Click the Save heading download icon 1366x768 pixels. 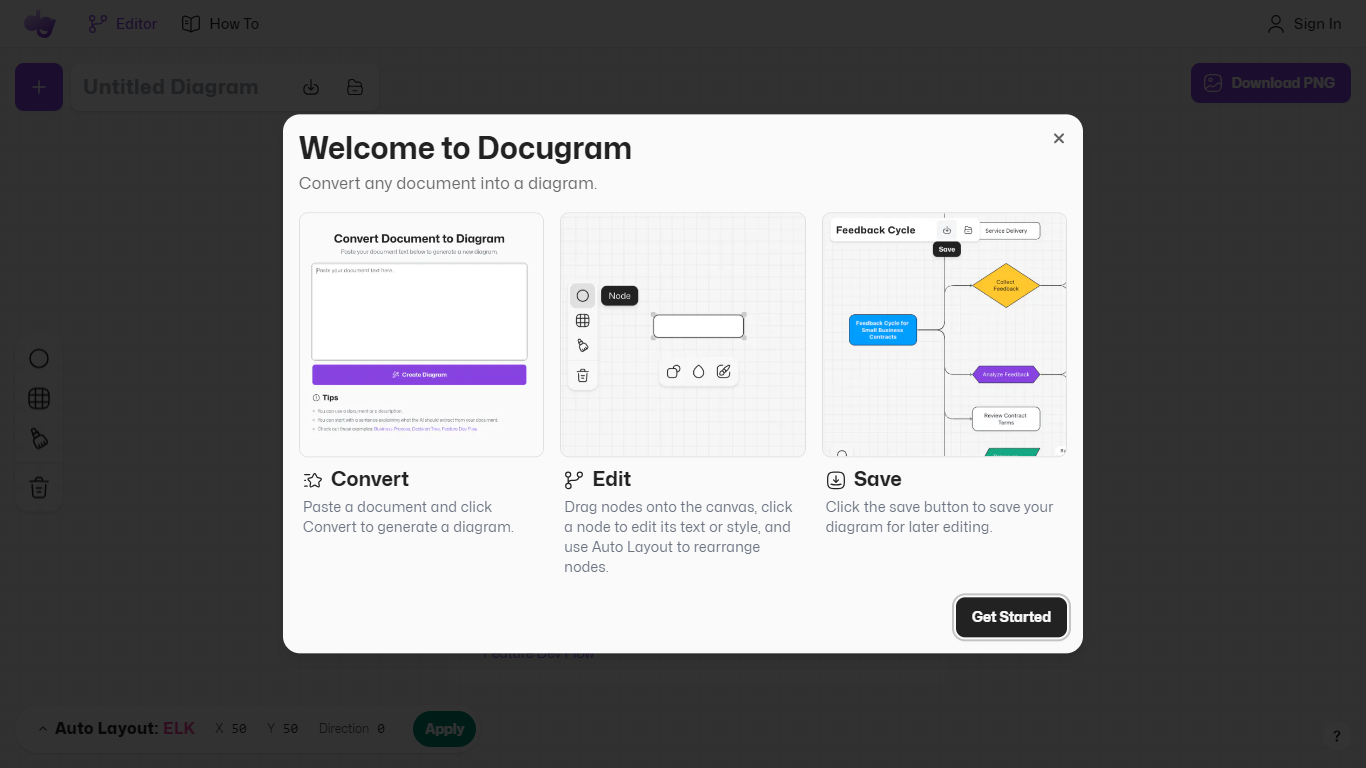point(836,480)
